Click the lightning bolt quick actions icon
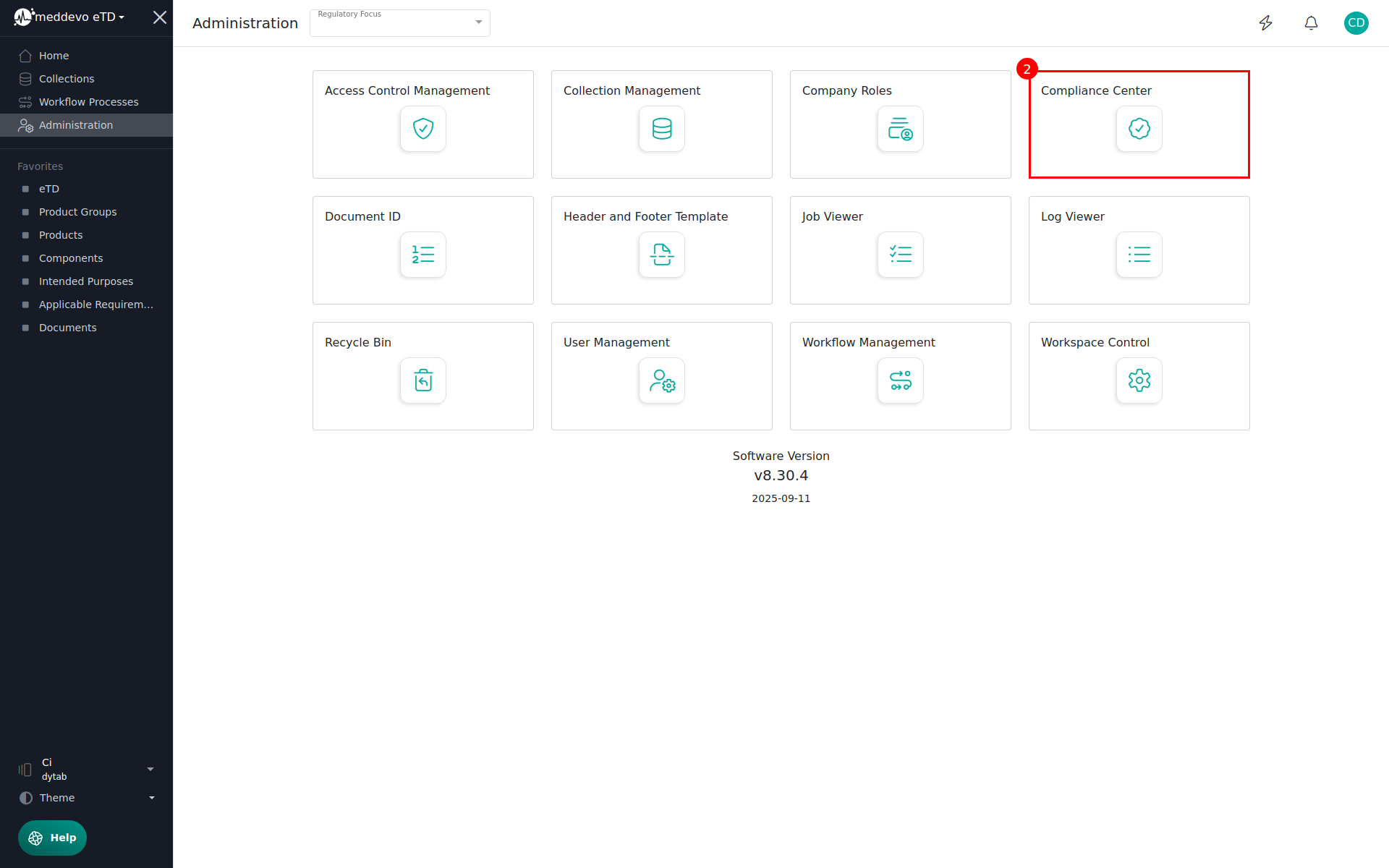This screenshot has height=868, width=1389. 1265,23
